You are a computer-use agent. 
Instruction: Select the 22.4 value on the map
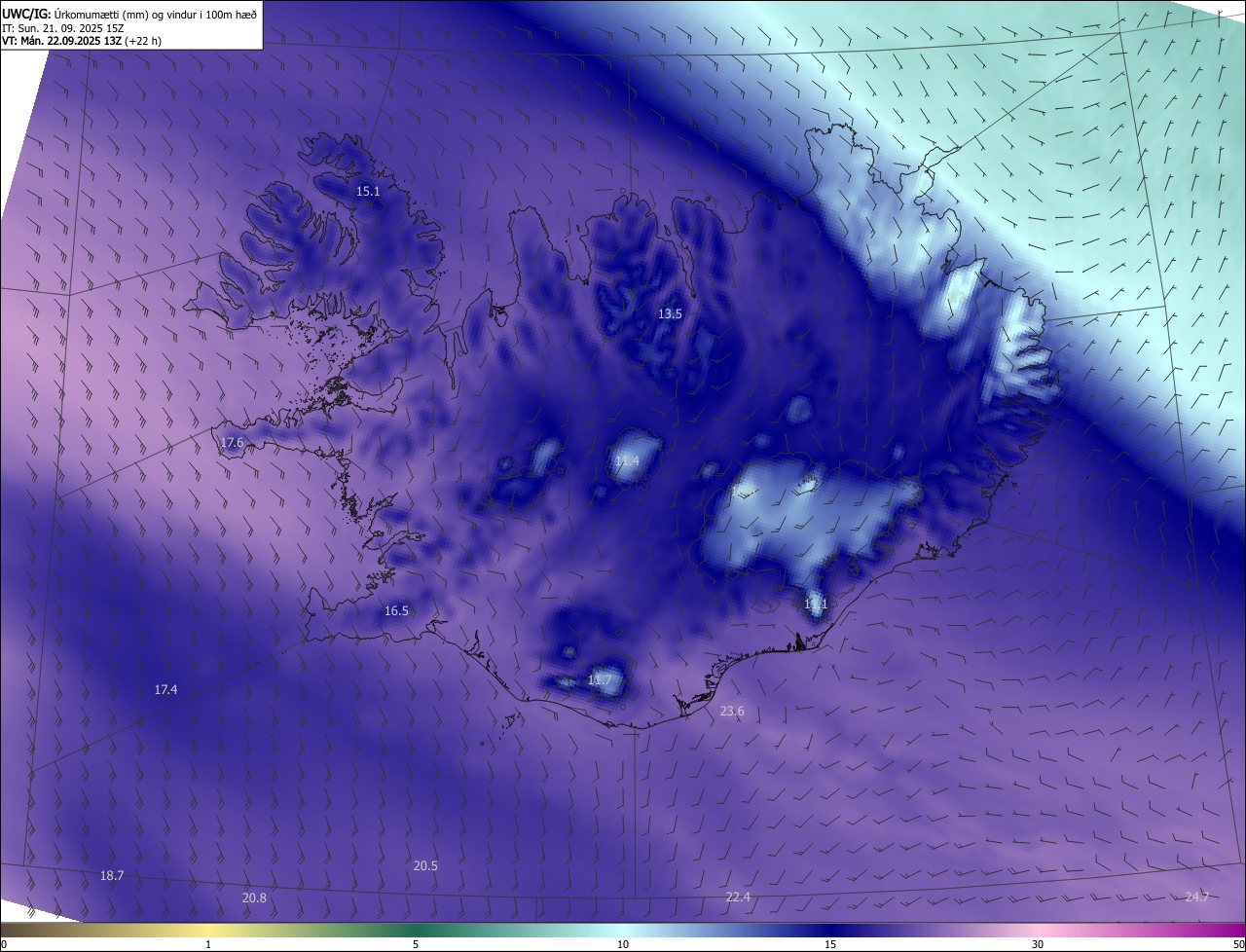tap(738, 897)
